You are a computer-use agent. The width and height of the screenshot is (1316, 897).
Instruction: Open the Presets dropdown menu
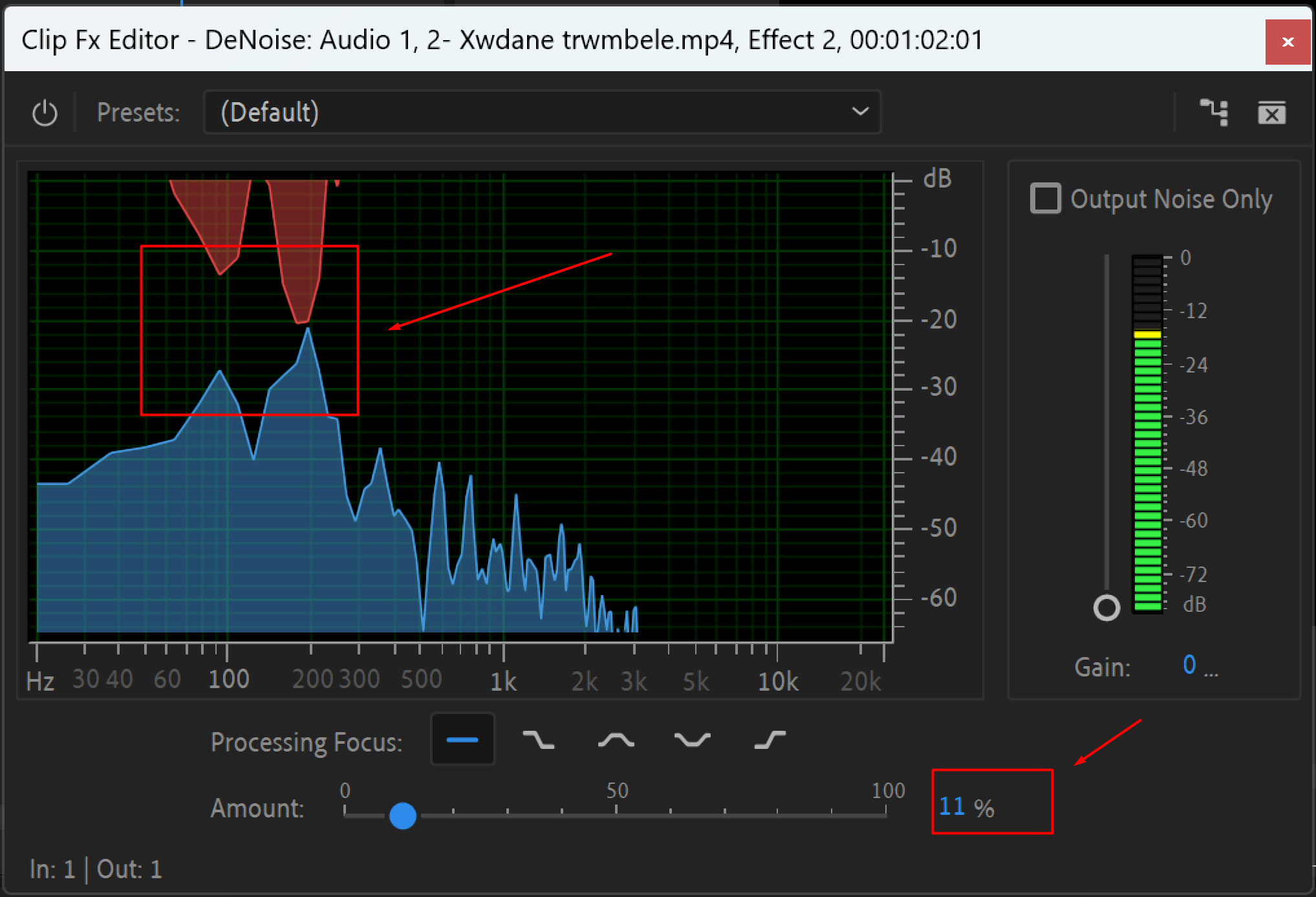click(541, 113)
